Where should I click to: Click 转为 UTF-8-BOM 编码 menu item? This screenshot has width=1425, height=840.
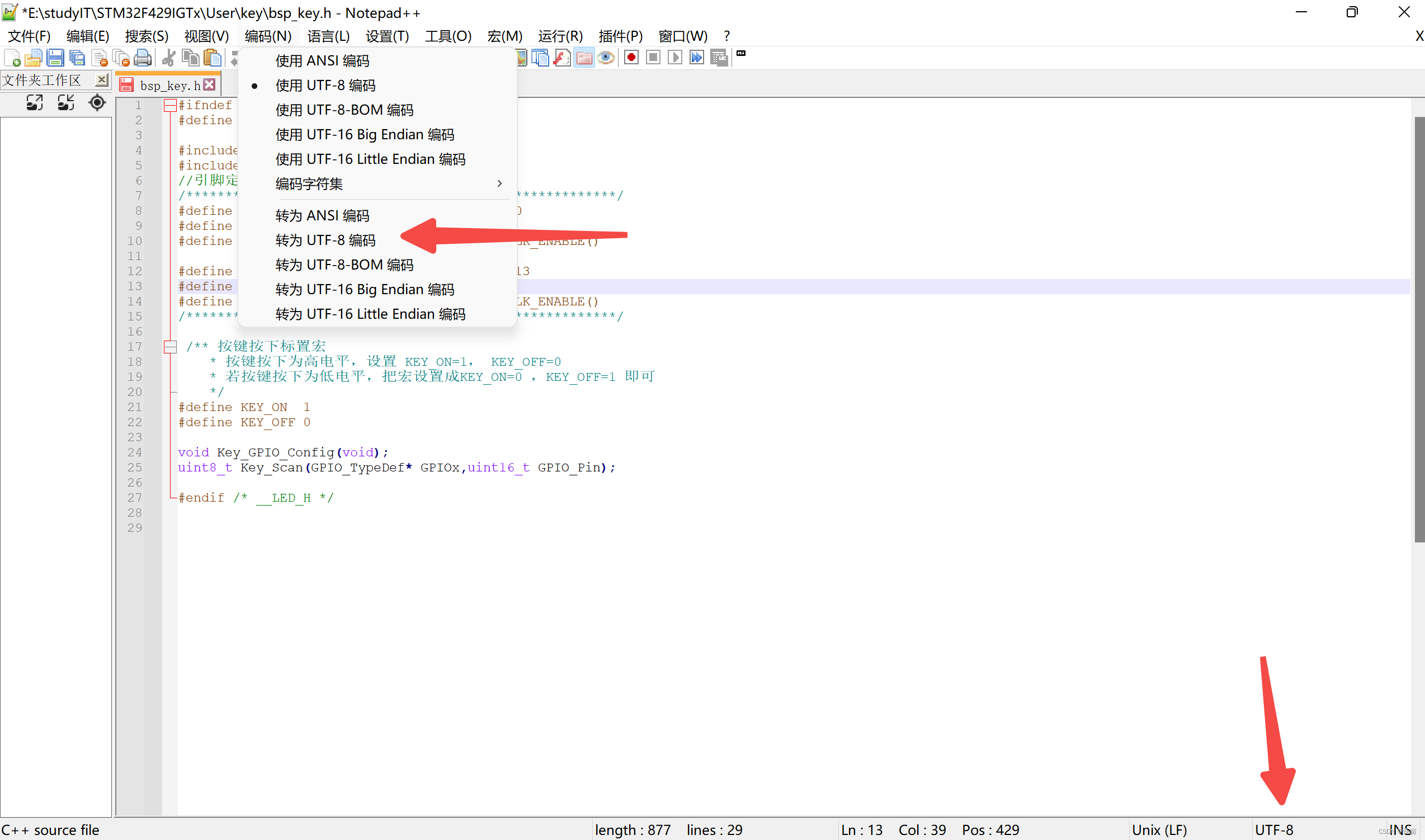click(377, 265)
